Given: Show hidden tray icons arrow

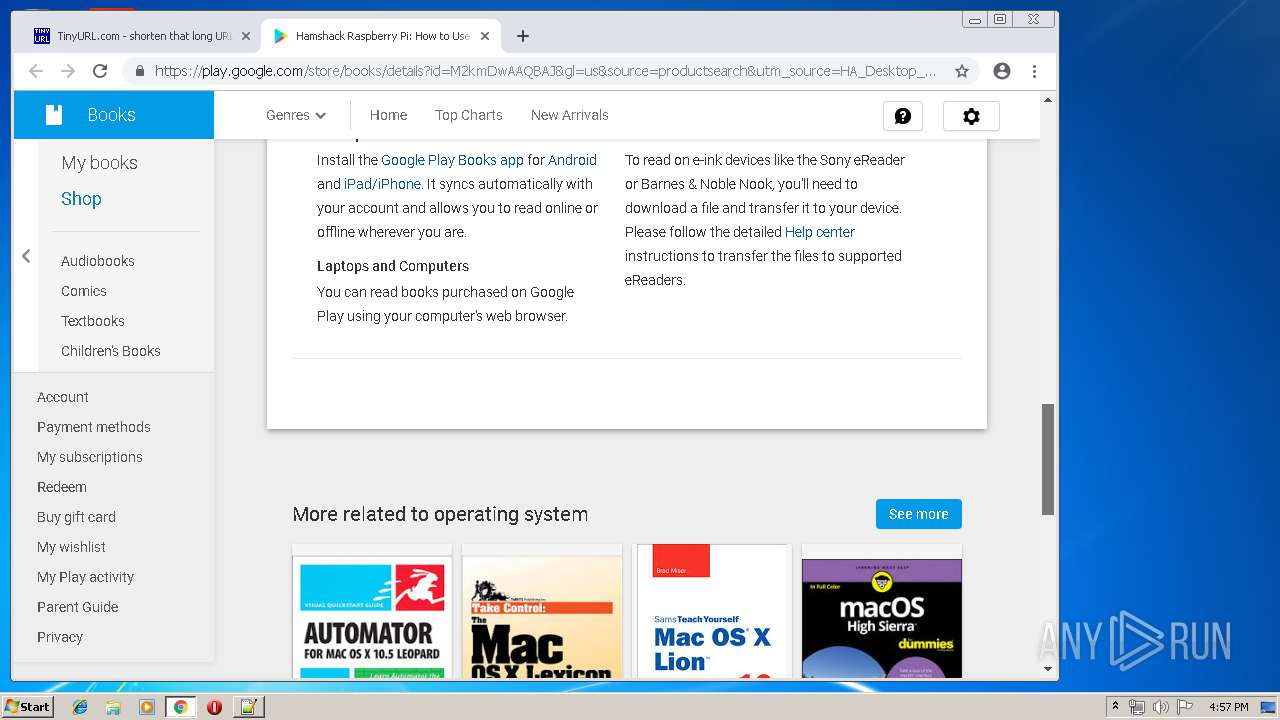Looking at the screenshot, I should [1115, 707].
